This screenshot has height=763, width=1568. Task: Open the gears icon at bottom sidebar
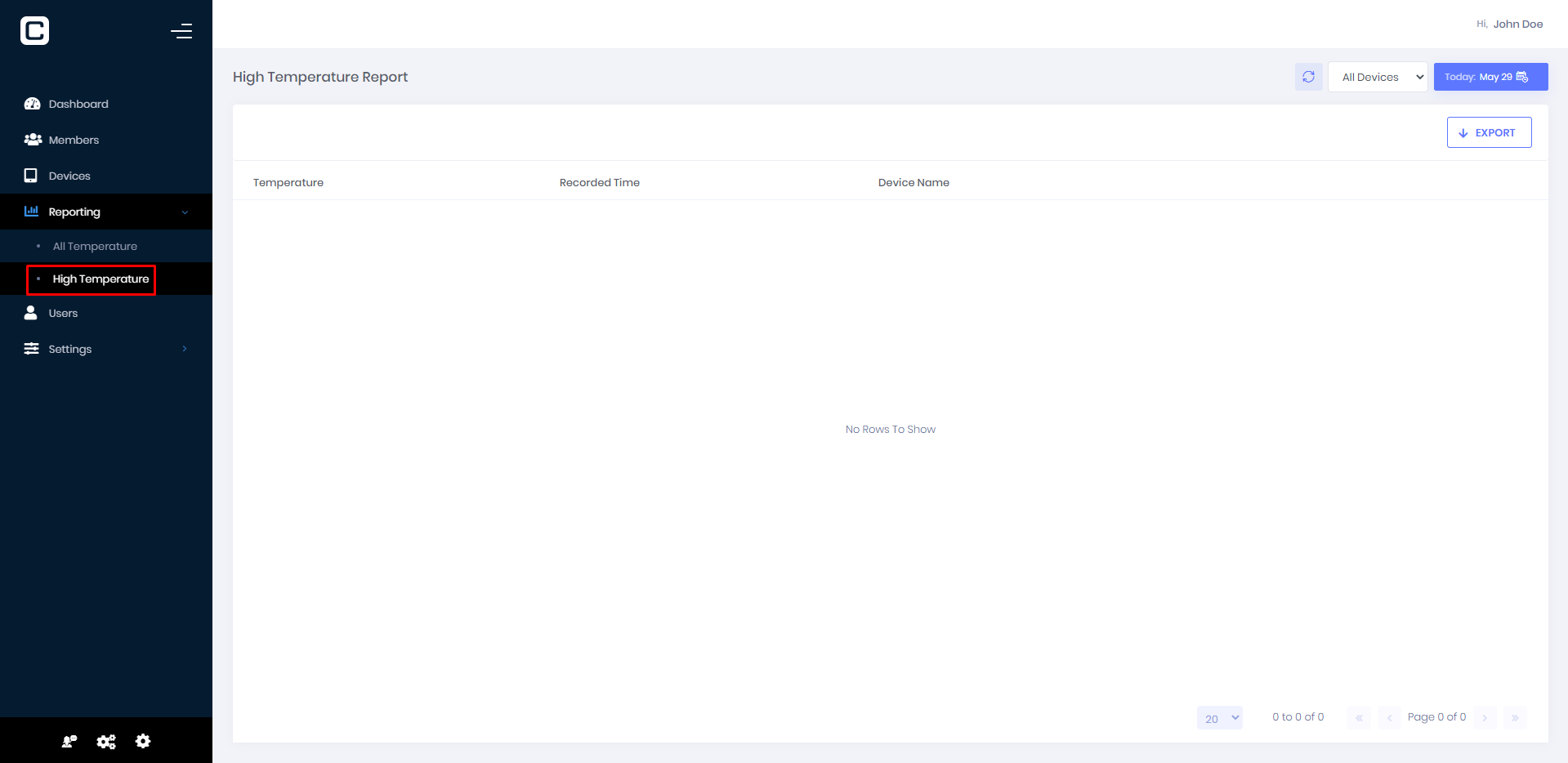point(105,741)
